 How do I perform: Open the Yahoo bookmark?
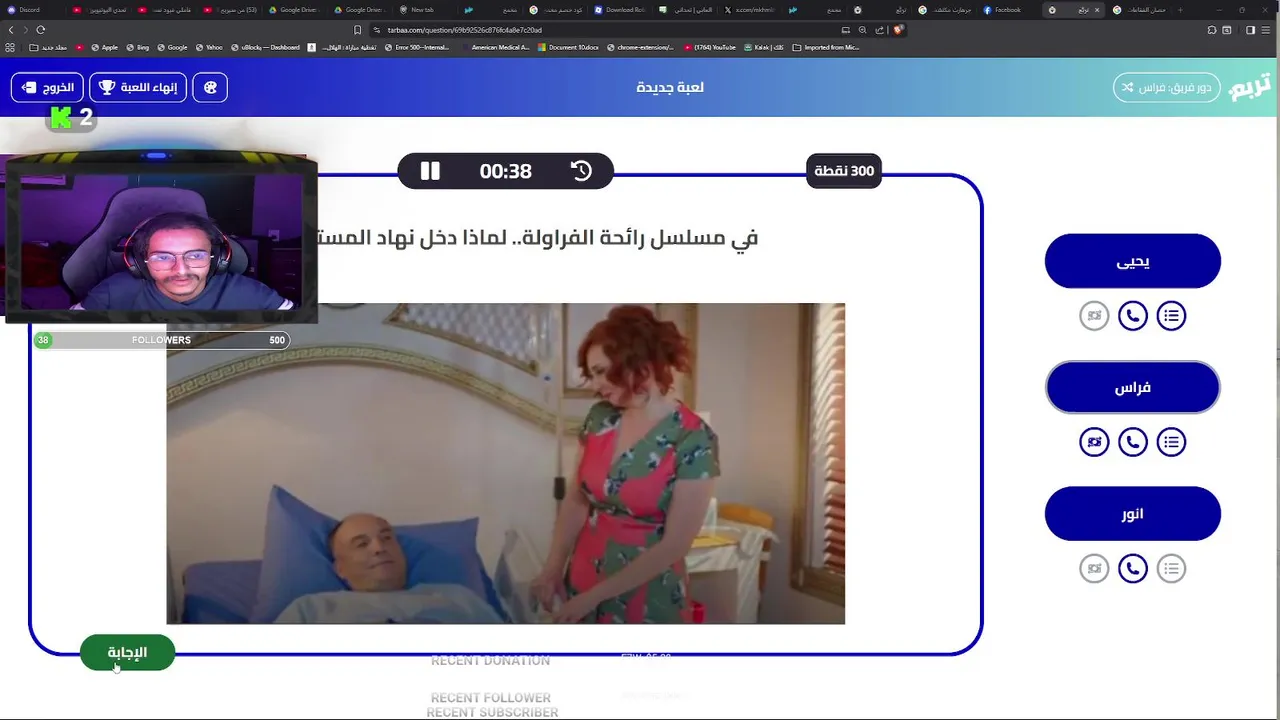coord(210,47)
